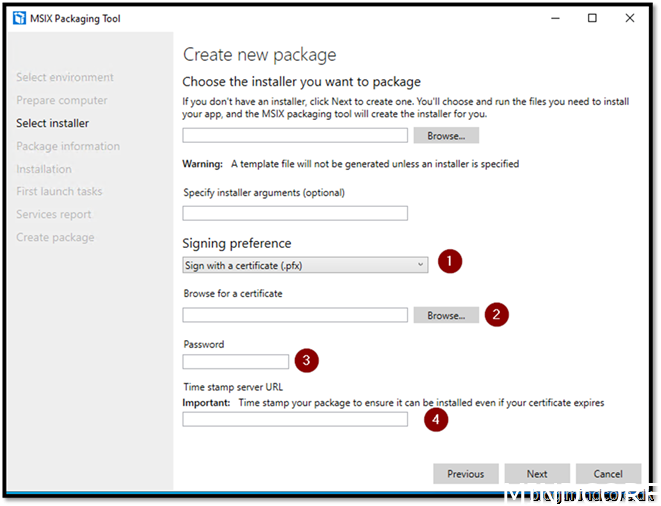This screenshot has height=506, width=661.
Task: Click the 'Warning:' label text
Action: point(202,164)
